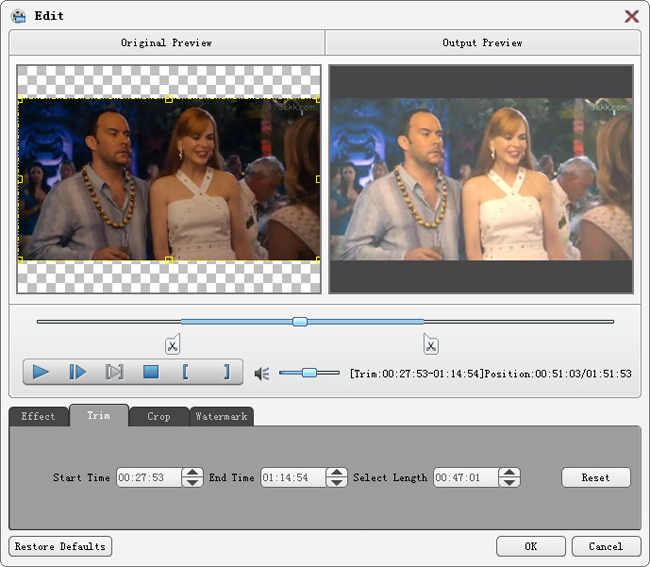Click the volume slider handle
Screen dimensions: 650x567
point(309,373)
